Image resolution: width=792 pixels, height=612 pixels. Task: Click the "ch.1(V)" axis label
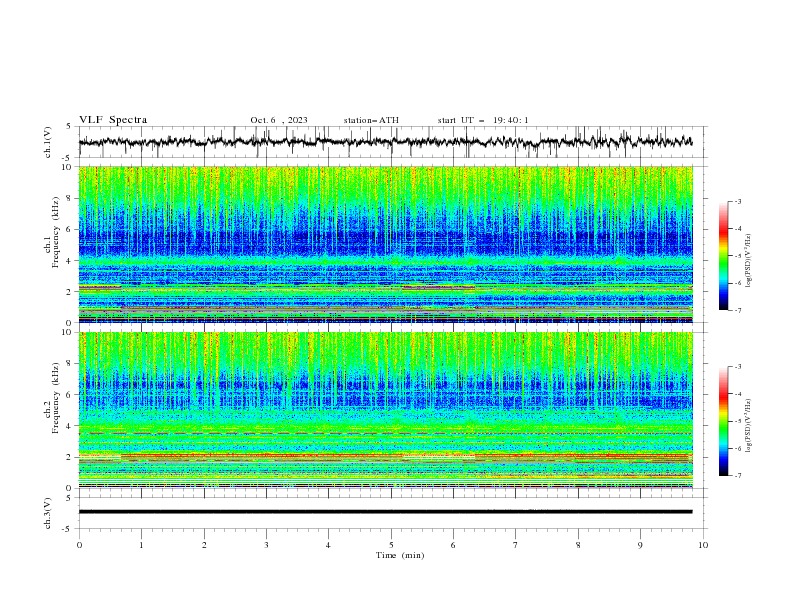48,142
